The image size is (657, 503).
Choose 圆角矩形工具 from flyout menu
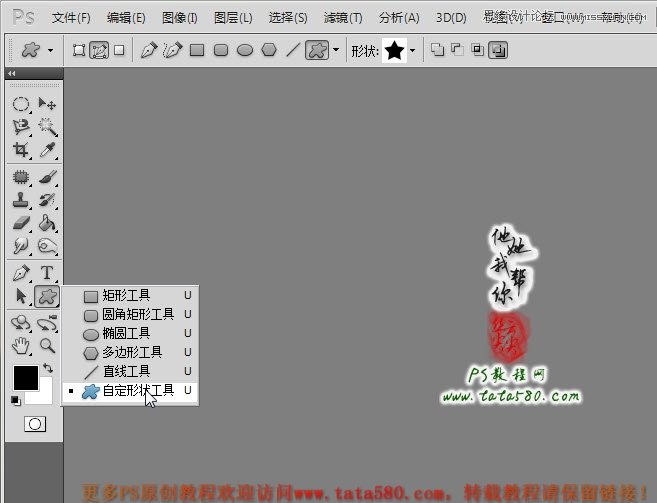[130, 315]
